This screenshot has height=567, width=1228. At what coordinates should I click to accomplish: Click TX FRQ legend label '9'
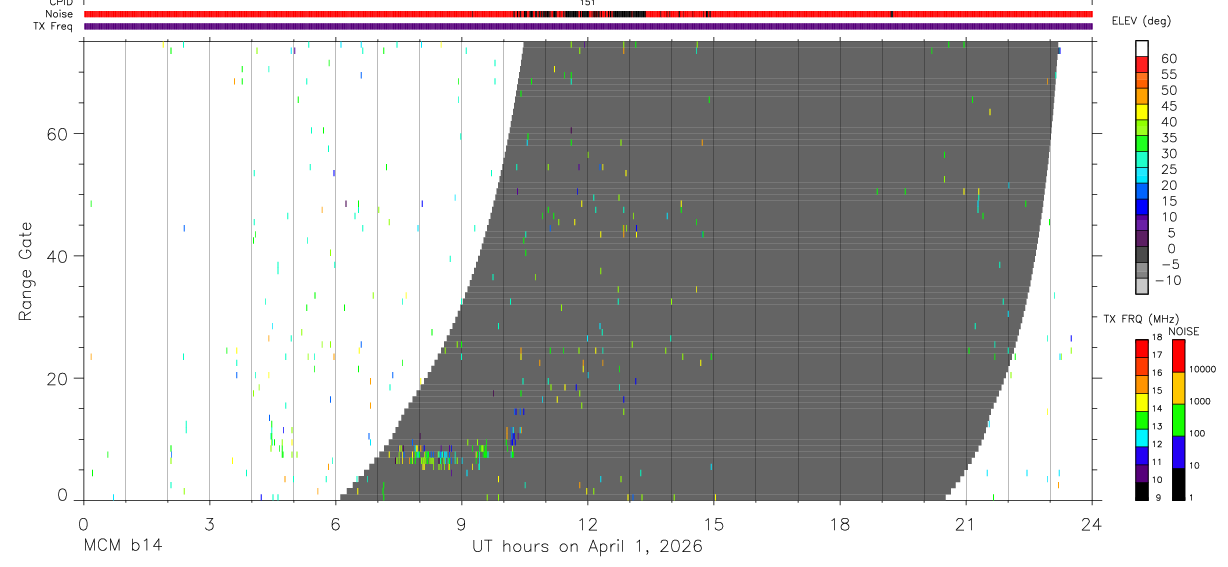1157,497
